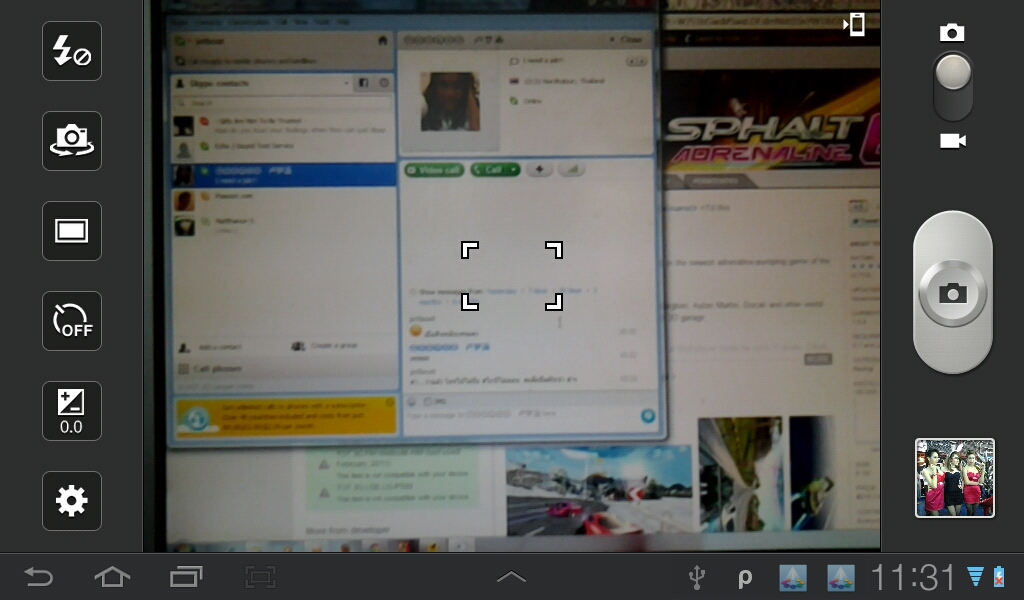1024x600 pixels.
Task: Toggle the flash off icon
Action: pyautogui.click(x=72, y=51)
